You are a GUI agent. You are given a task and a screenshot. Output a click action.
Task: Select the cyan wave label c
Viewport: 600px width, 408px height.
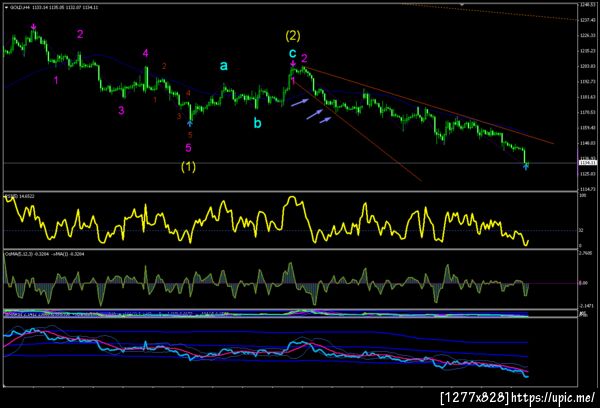tap(292, 53)
